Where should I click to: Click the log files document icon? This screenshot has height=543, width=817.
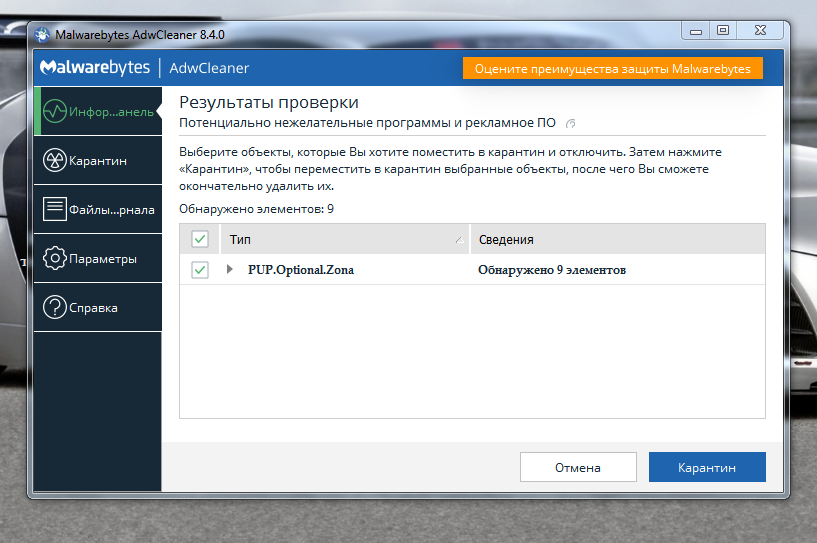(55, 209)
